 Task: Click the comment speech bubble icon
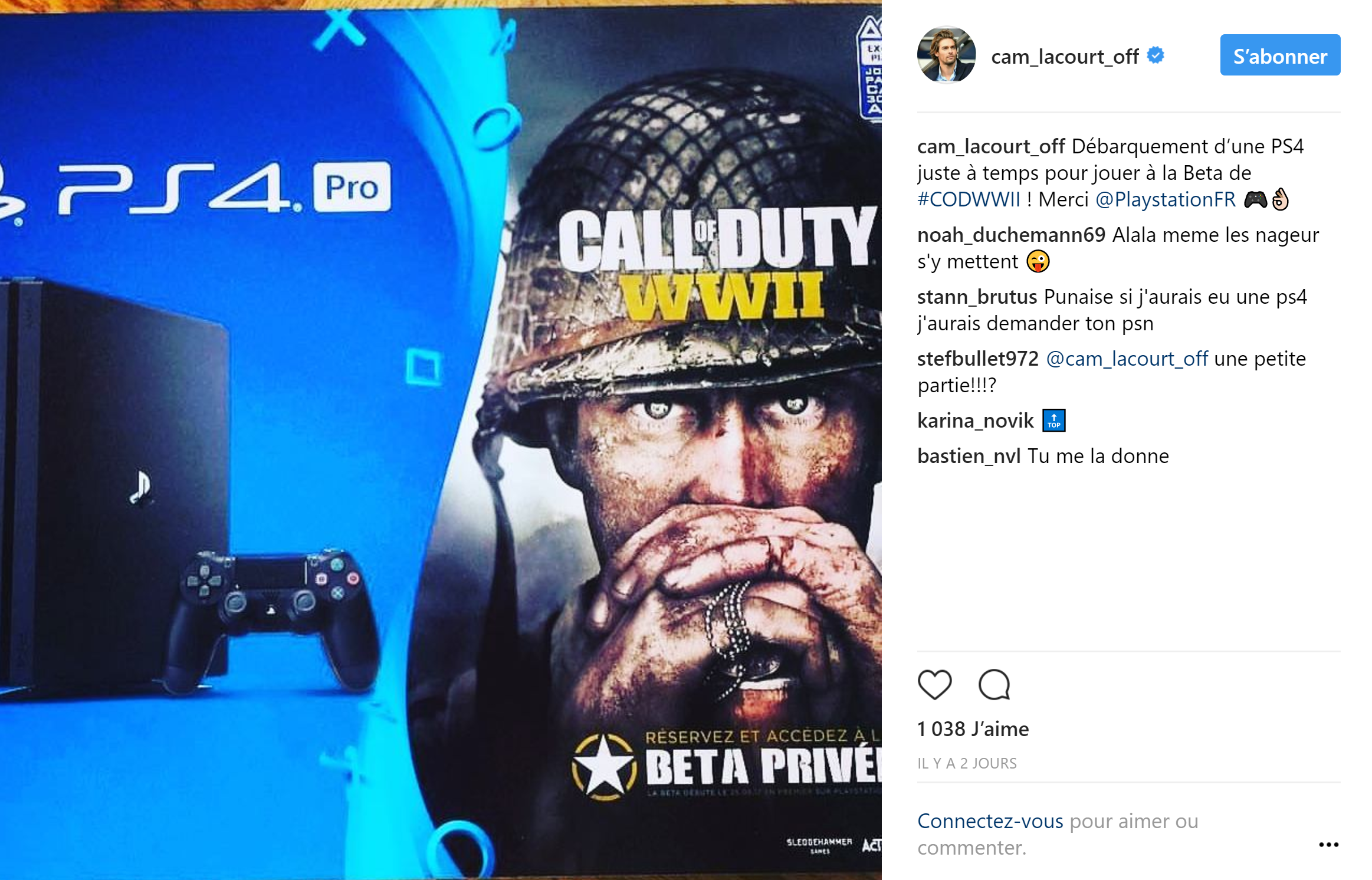[x=994, y=685]
